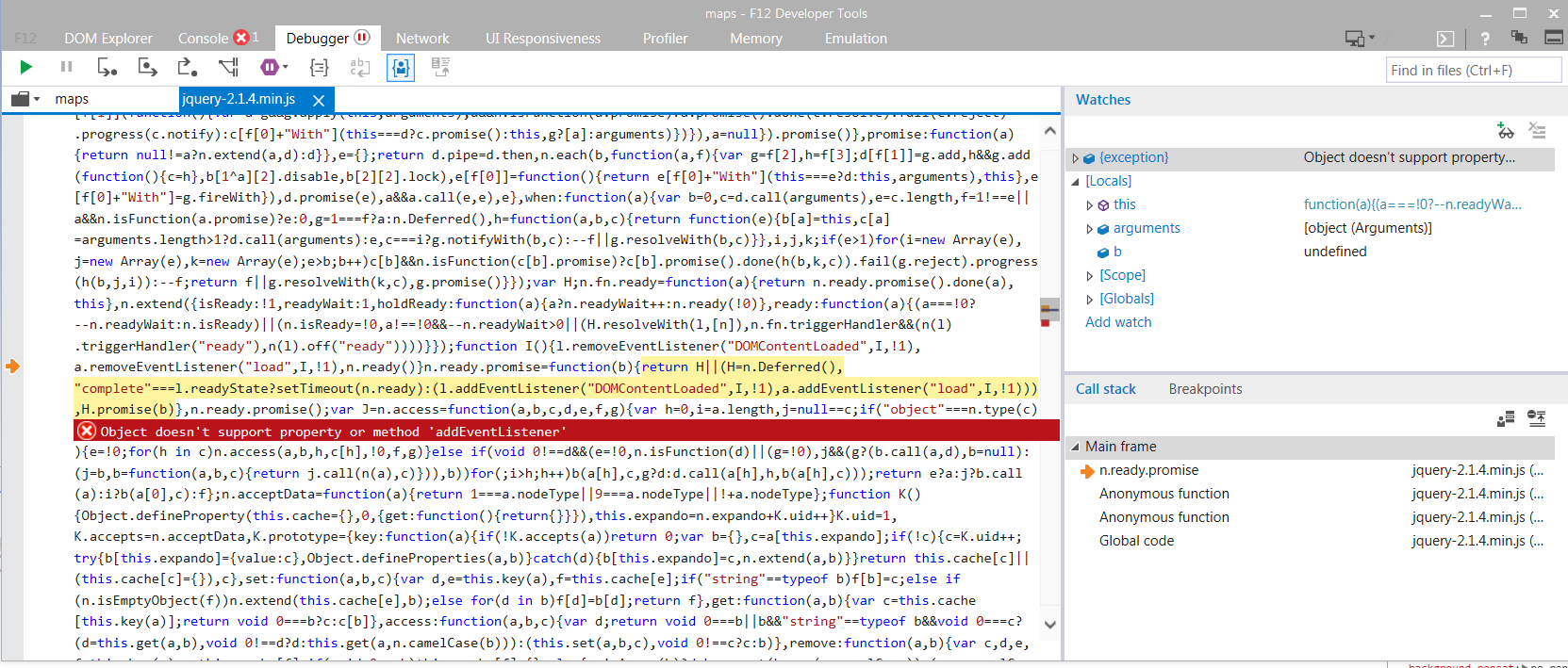Click the scrollbar position thumb
1568x668 pixels.
pos(1049,310)
